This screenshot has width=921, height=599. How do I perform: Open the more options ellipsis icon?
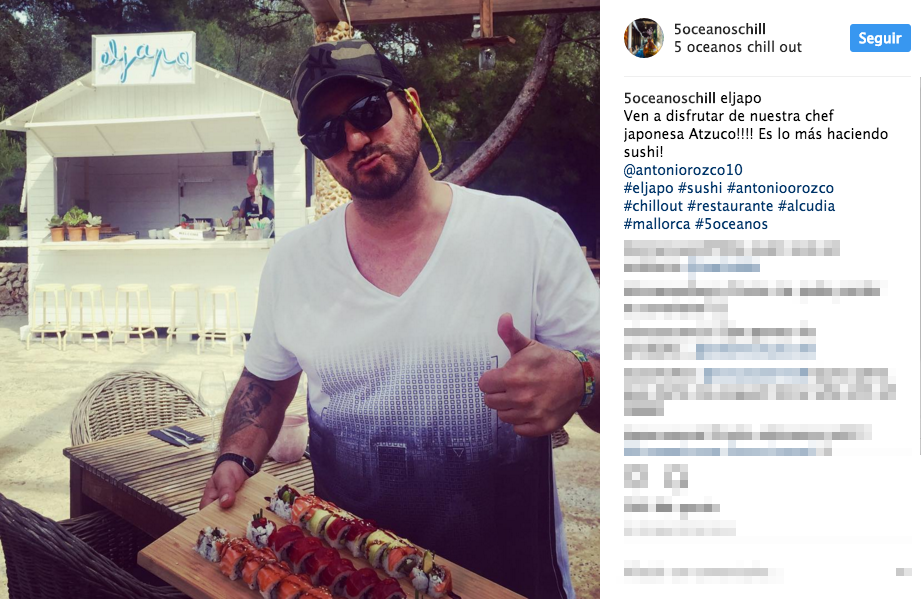point(903,571)
